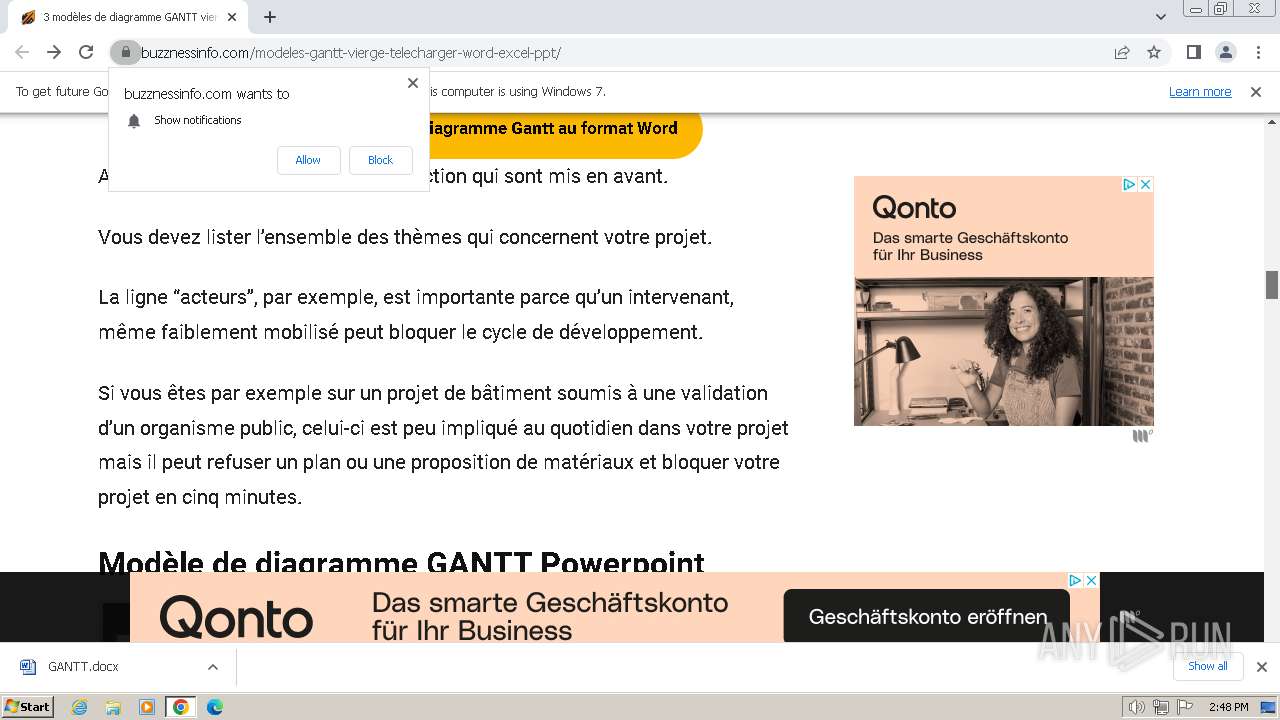Image resolution: width=1280 pixels, height=720 pixels.
Task: Show all downloads
Action: tap(1207, 666)
